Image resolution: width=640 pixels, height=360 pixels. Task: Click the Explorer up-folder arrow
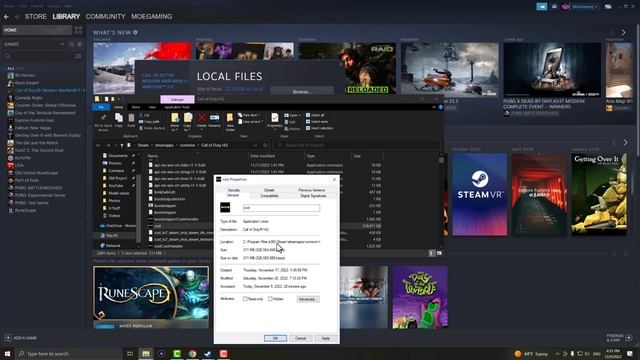pyautogui.click(x=122, y=145)
